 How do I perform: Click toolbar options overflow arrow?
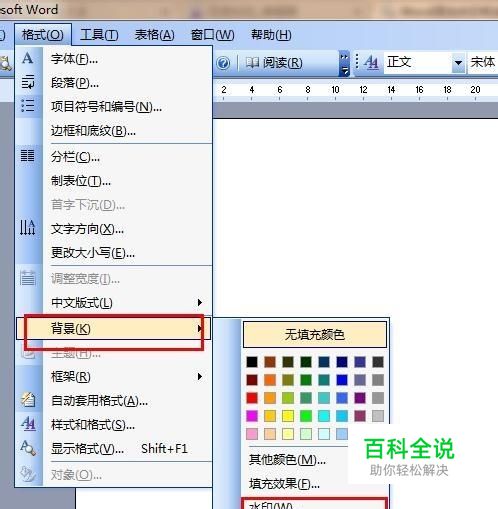pos(344,63)
